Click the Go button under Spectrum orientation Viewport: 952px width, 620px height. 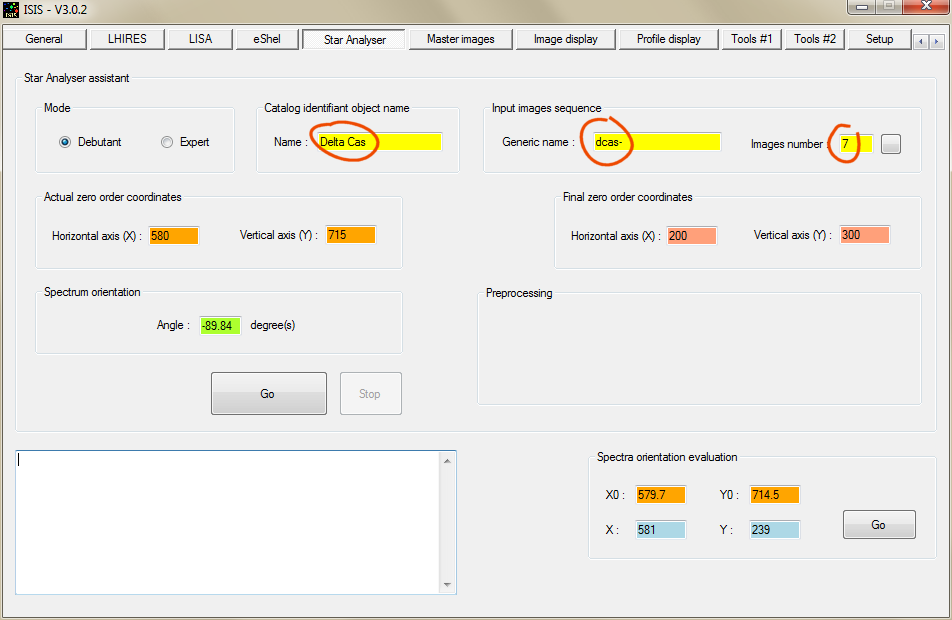click(x=268, y=393)
